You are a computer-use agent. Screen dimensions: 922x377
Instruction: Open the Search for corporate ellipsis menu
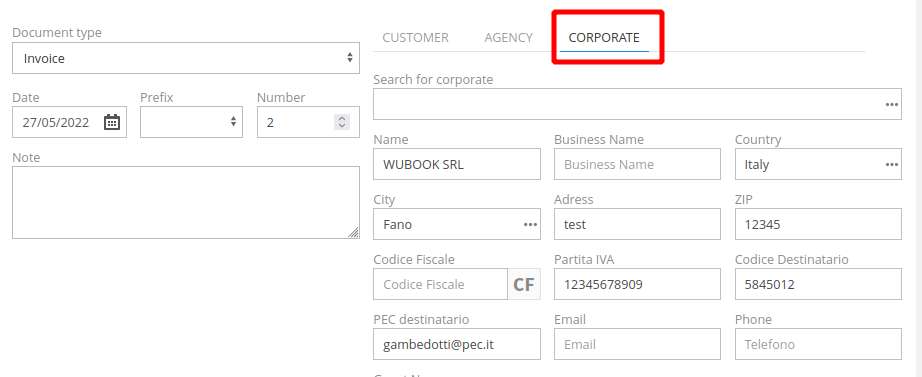coord(891,105)
